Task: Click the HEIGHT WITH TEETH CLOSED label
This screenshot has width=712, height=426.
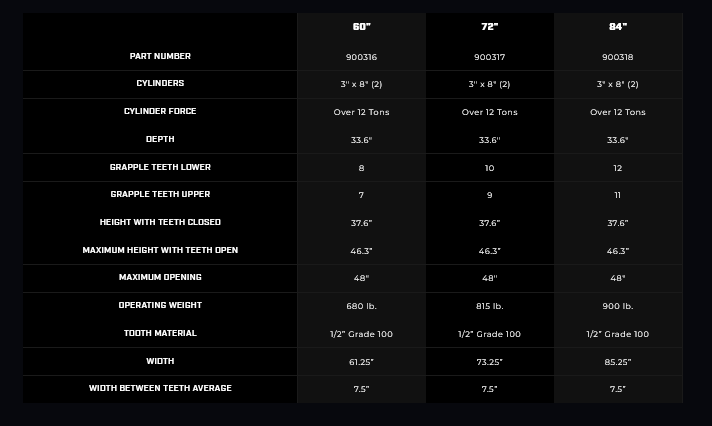Action: [160, 222]
